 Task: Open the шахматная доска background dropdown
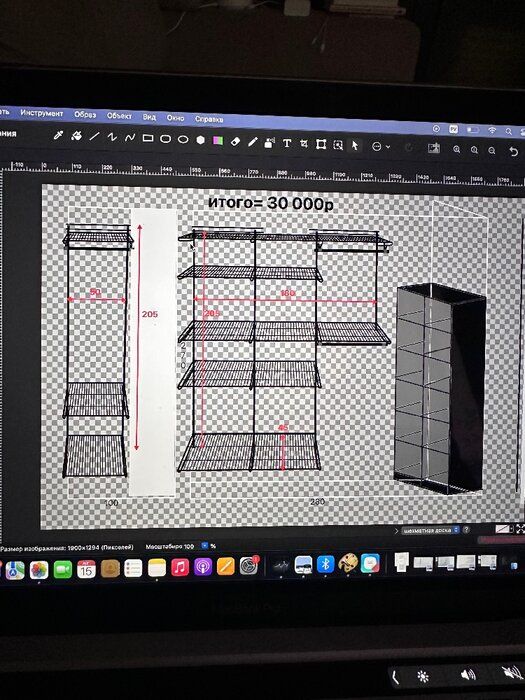pos(430,530)
